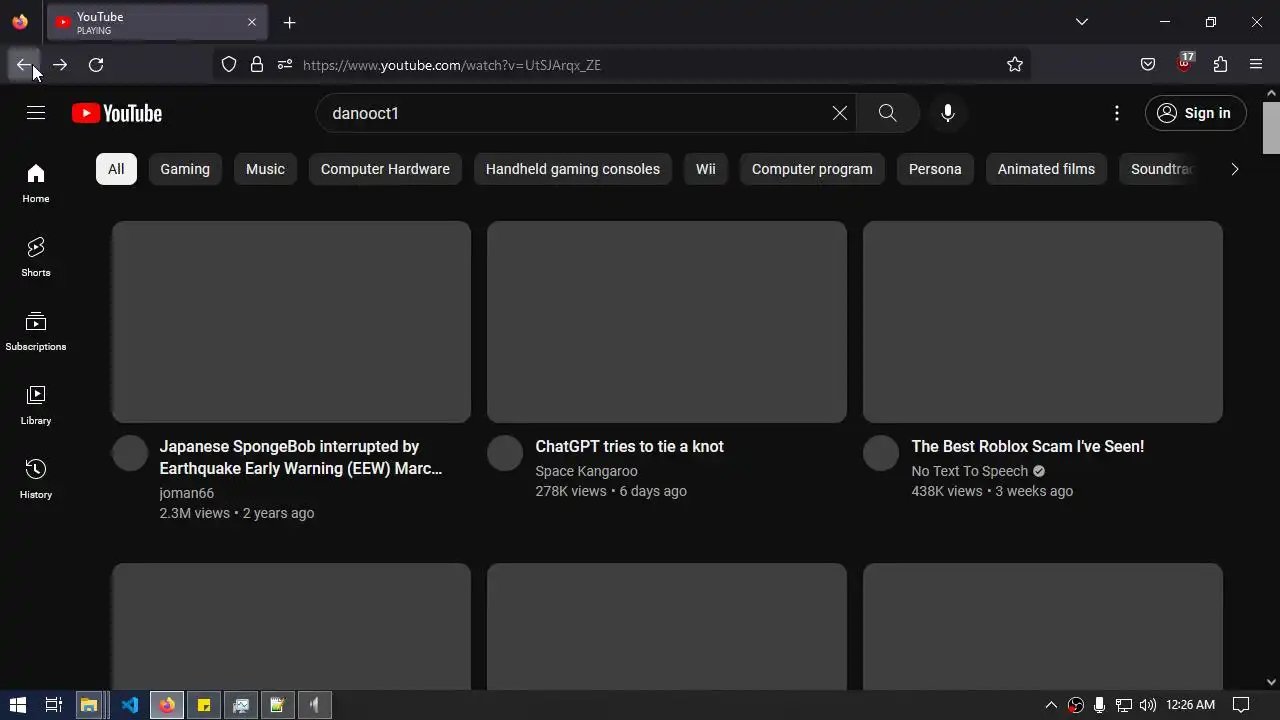Open the tracking protection shield icon
Screen dimensions: 1280x720
pyautogui.click(x=229, y=65)
